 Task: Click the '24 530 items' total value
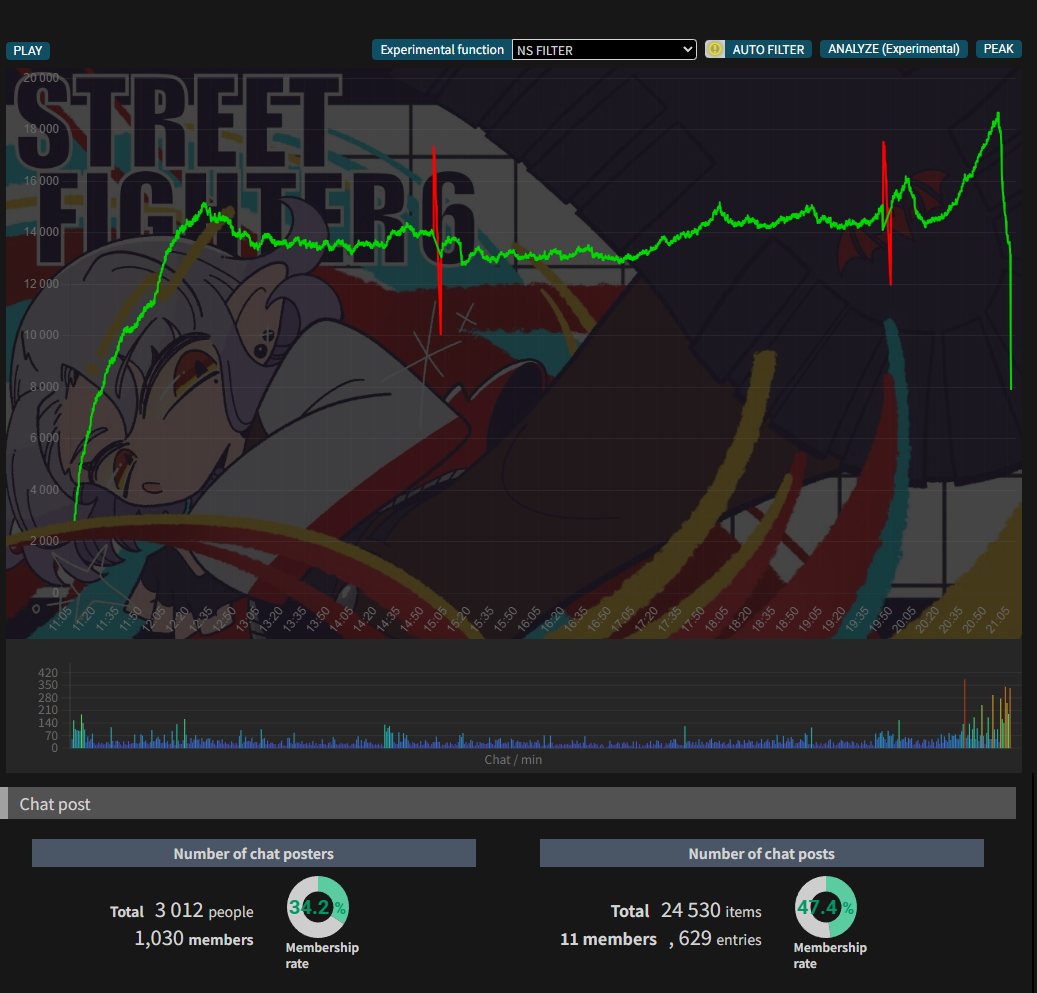tap(711, 911)
